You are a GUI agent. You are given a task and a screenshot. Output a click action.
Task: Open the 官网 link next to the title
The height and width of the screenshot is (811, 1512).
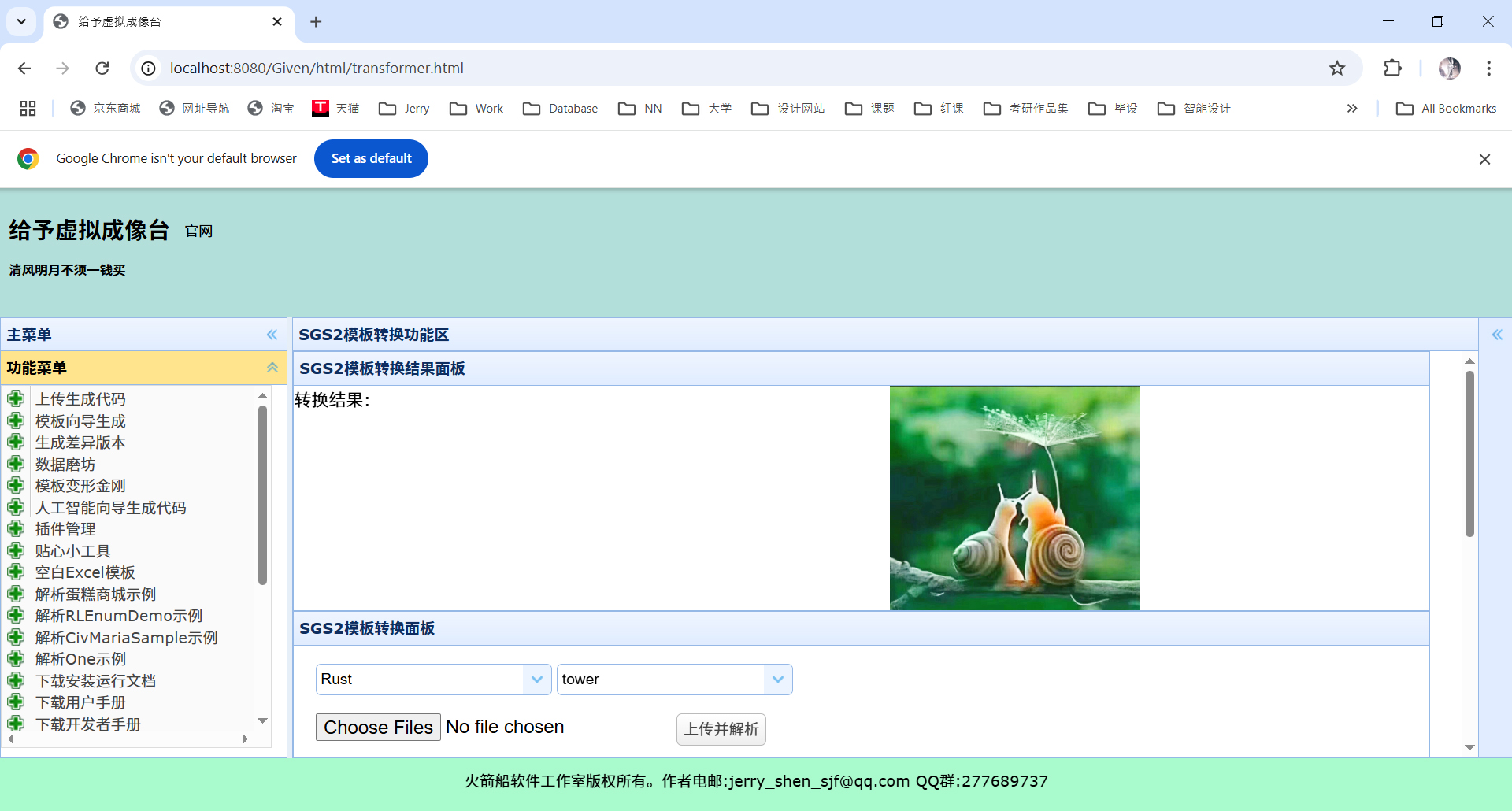[x=198, y=231]
